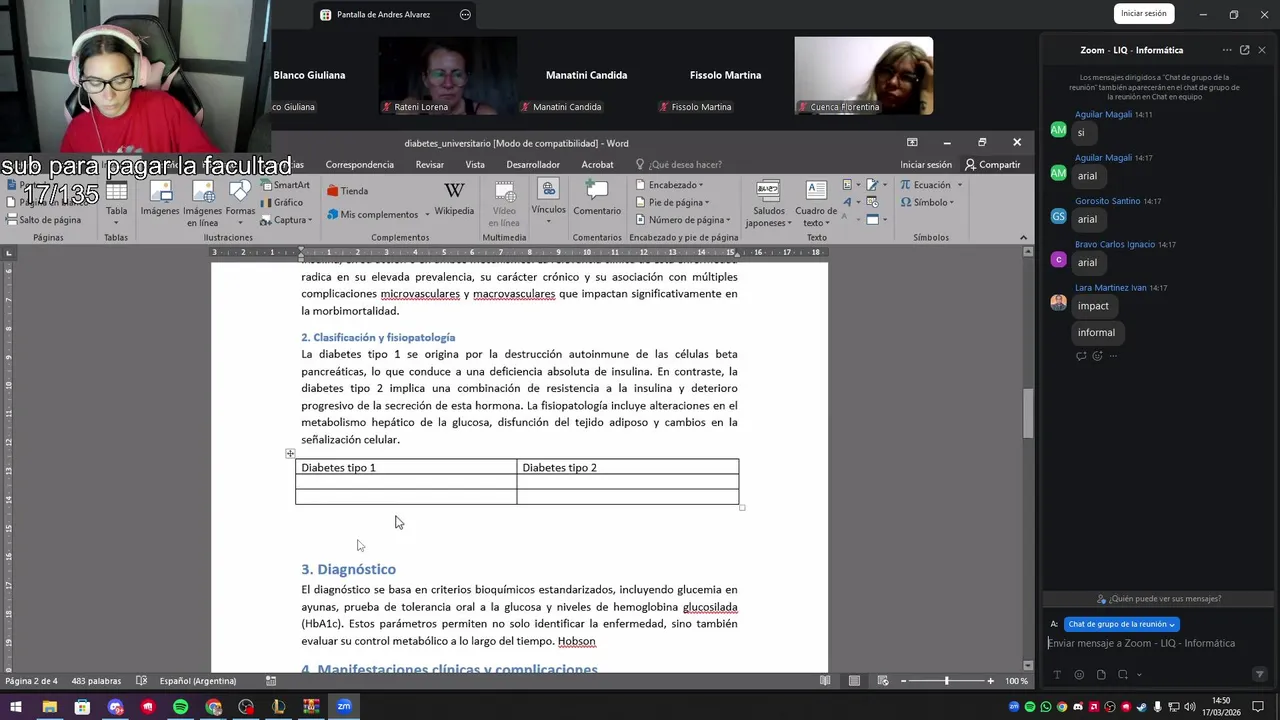The height and width of the screenshot is (720, 1280).
Task: Insert Imágenes from the Word ribbon
Action: pyautogui.click(x=159, y=199)
